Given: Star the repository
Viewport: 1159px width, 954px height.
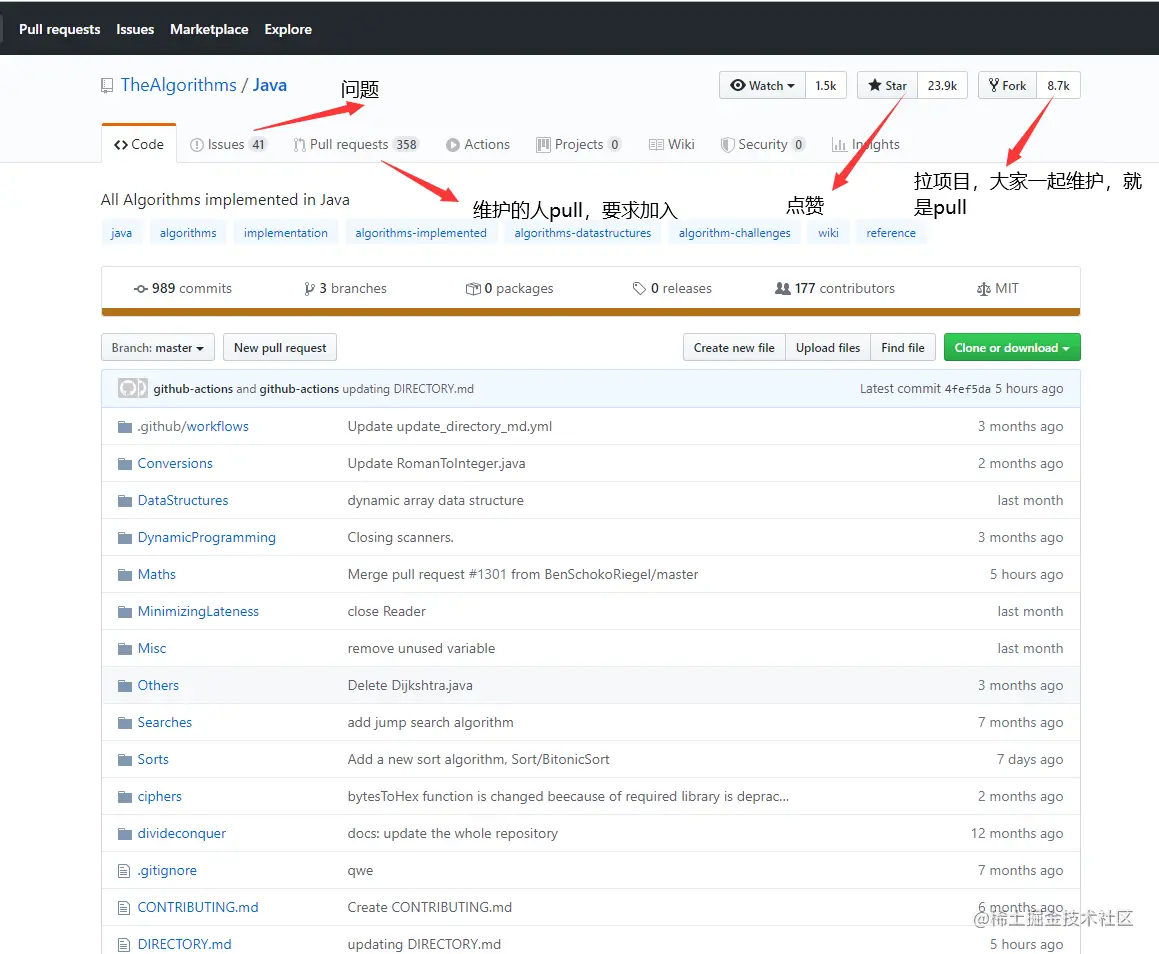Looking at the screenshot, I should [887, 86].
